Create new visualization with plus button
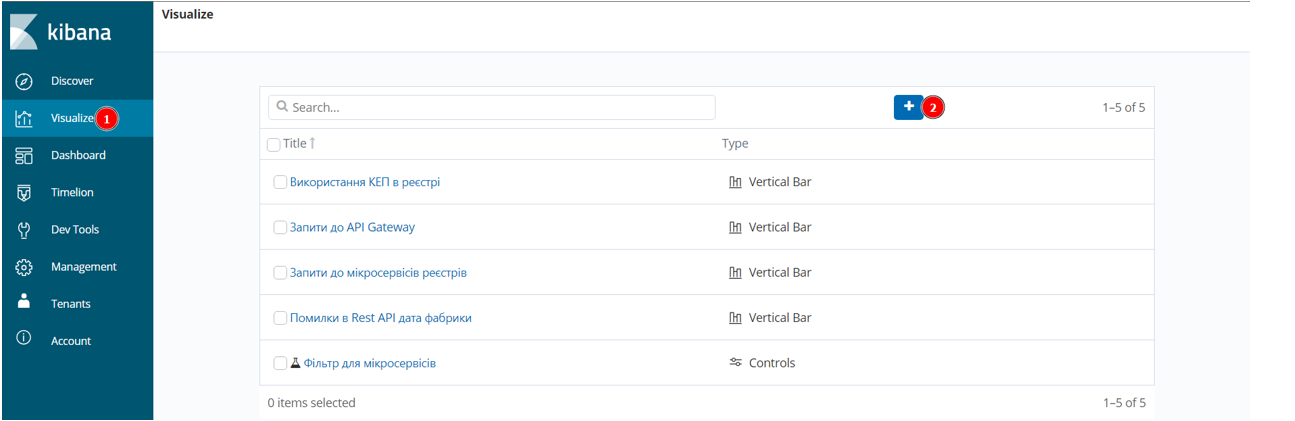This screenshot has width=1295, height=421. click(x=908, y=107)
